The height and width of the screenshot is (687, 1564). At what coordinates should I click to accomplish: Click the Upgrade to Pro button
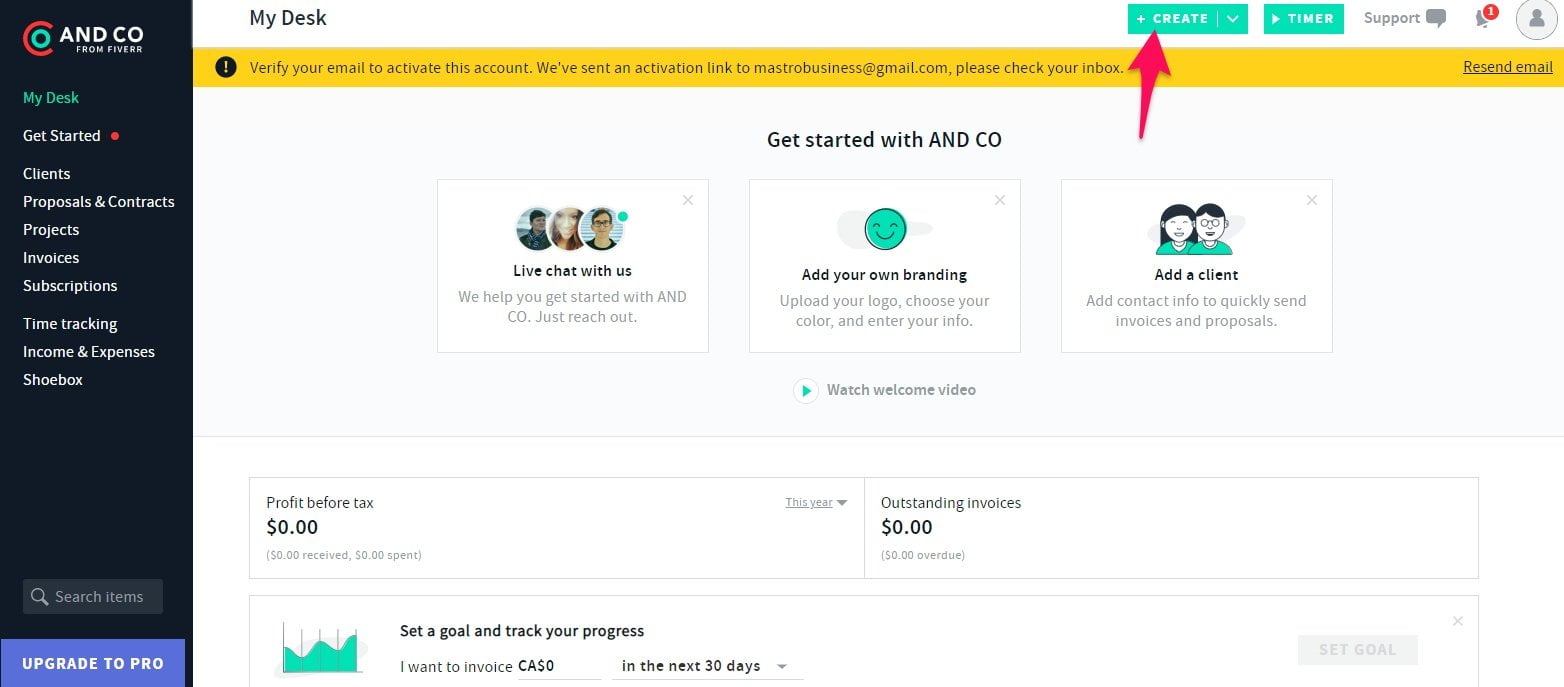(x=92, y=663)
